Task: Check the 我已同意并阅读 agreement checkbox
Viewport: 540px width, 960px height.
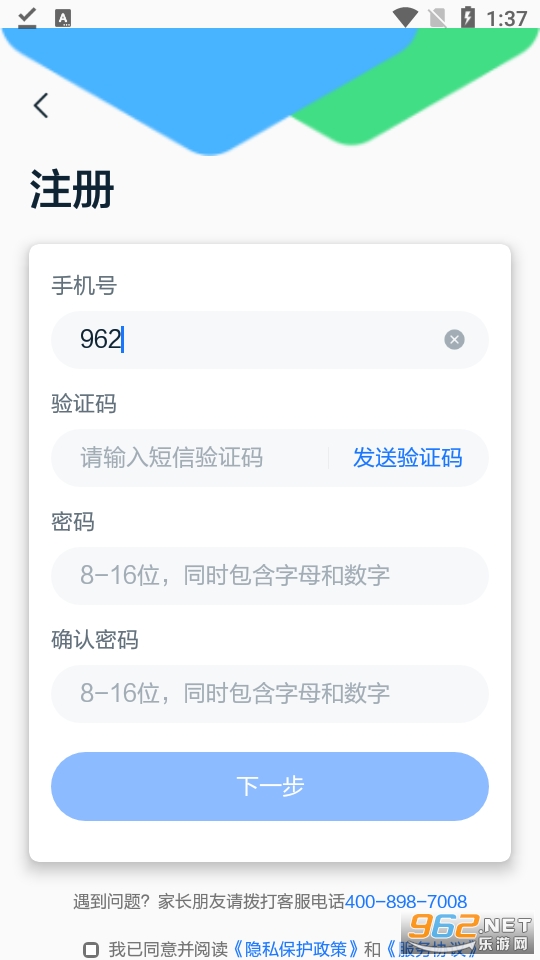Action: click(91, 950)
